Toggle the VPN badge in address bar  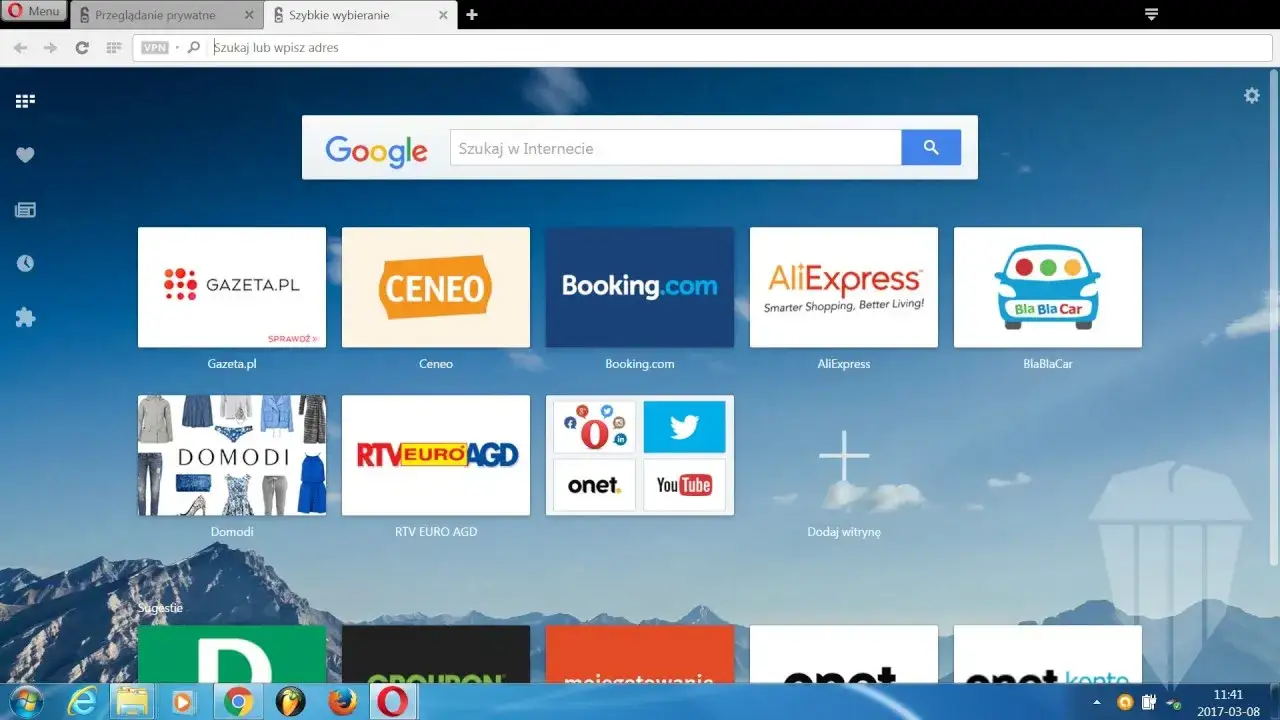[155, 48]
